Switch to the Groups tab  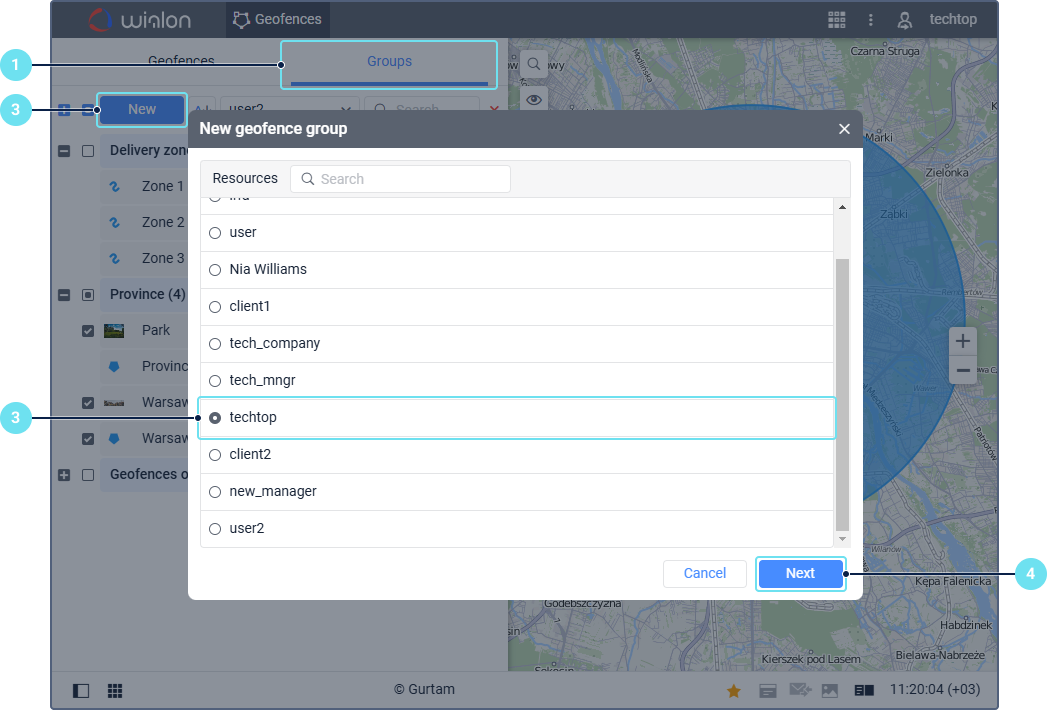click(x=389, y=62)
